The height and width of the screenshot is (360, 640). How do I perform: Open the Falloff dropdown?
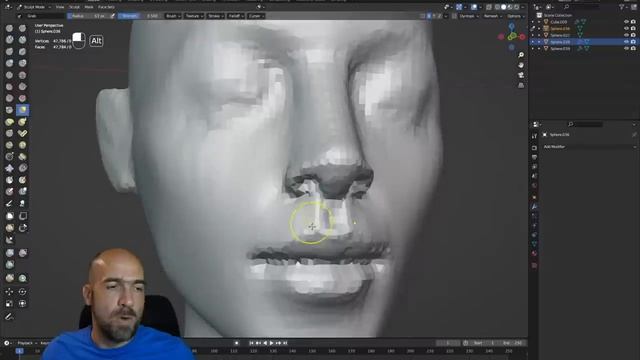click(x=236, y=16)
